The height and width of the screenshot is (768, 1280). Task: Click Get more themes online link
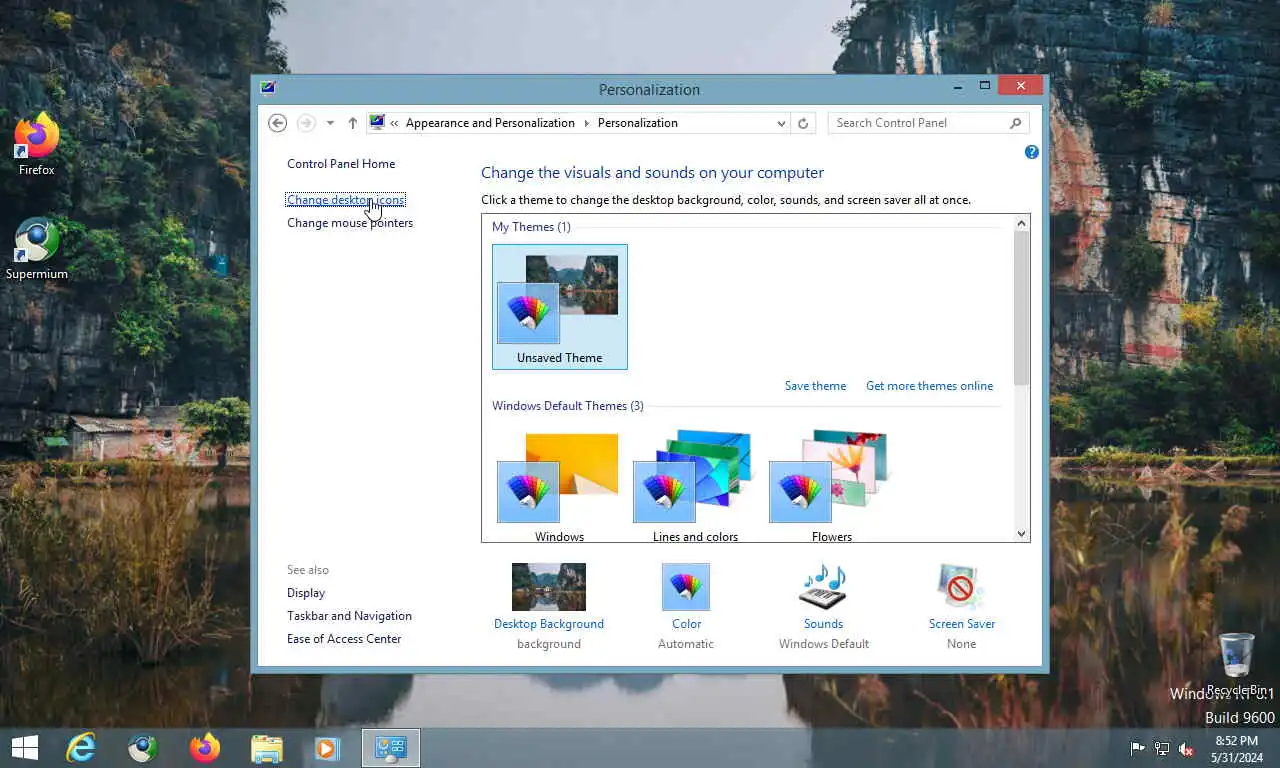coord(929,386)
